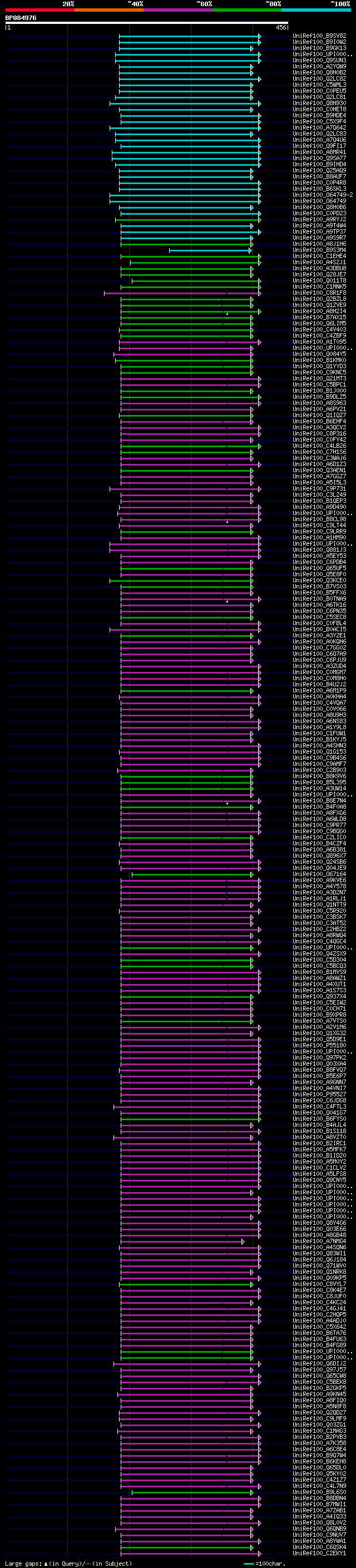Open hit UniRef100_B9I0W2
The image size is (356, 1568).
(319, 42)
